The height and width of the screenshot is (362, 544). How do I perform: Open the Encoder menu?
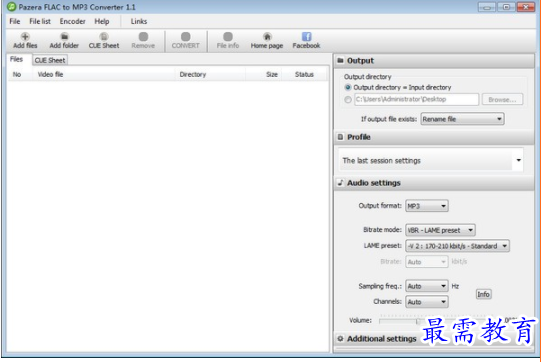(x=73, y=22)
